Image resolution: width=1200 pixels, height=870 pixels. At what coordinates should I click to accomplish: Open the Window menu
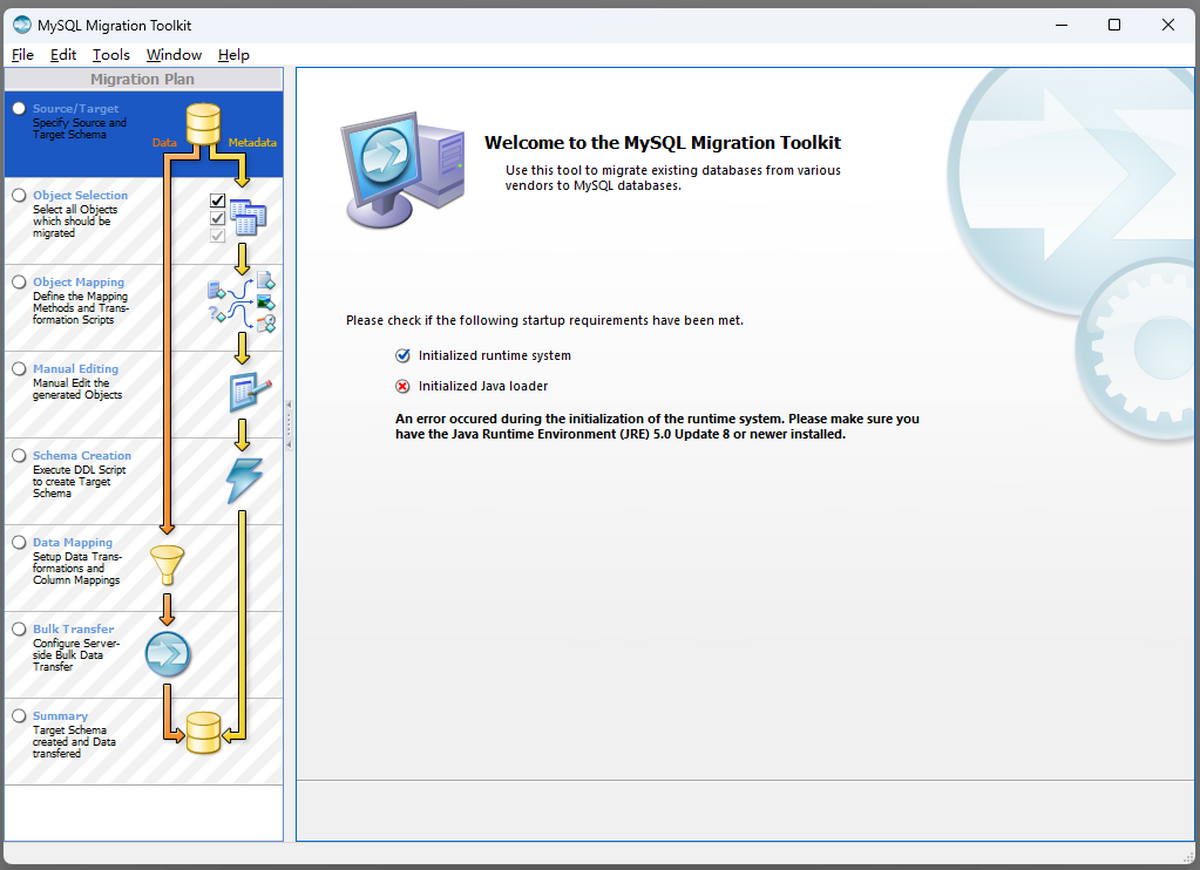tap(173, 55)
